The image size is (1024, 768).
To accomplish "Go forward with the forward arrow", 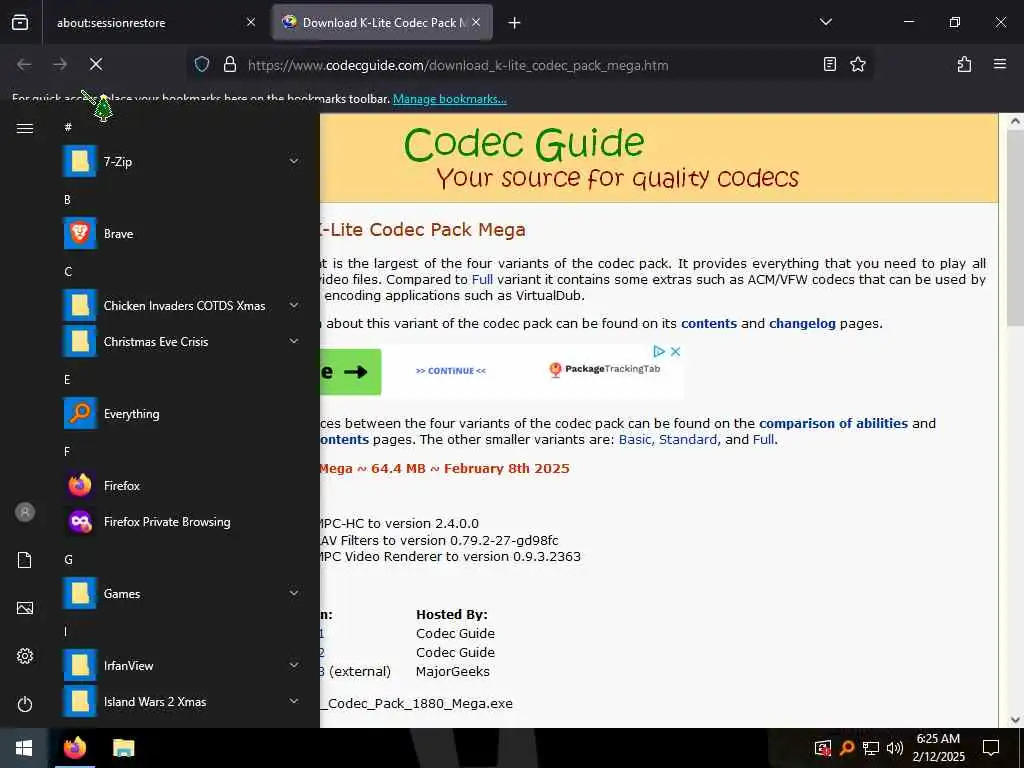I will coord(60,64).
